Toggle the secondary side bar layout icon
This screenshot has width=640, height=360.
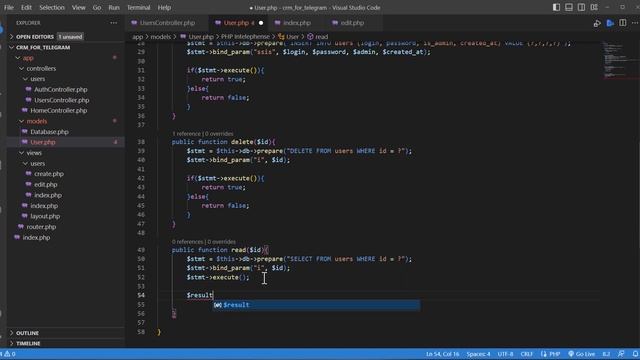point(581,7)
